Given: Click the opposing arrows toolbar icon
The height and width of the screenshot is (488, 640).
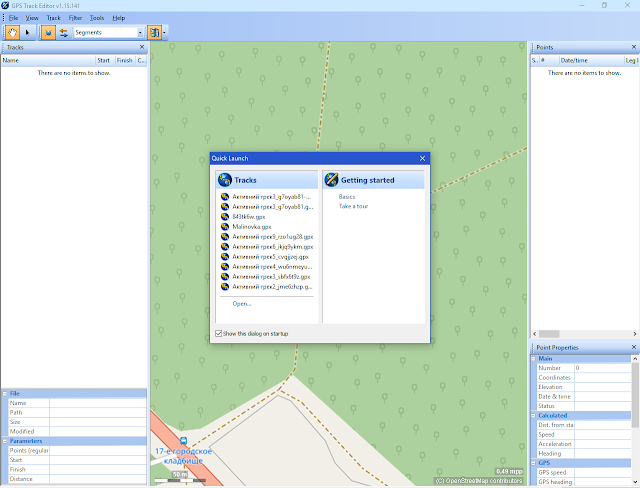Looking at the screenshot, I should [x=63, y=33].
